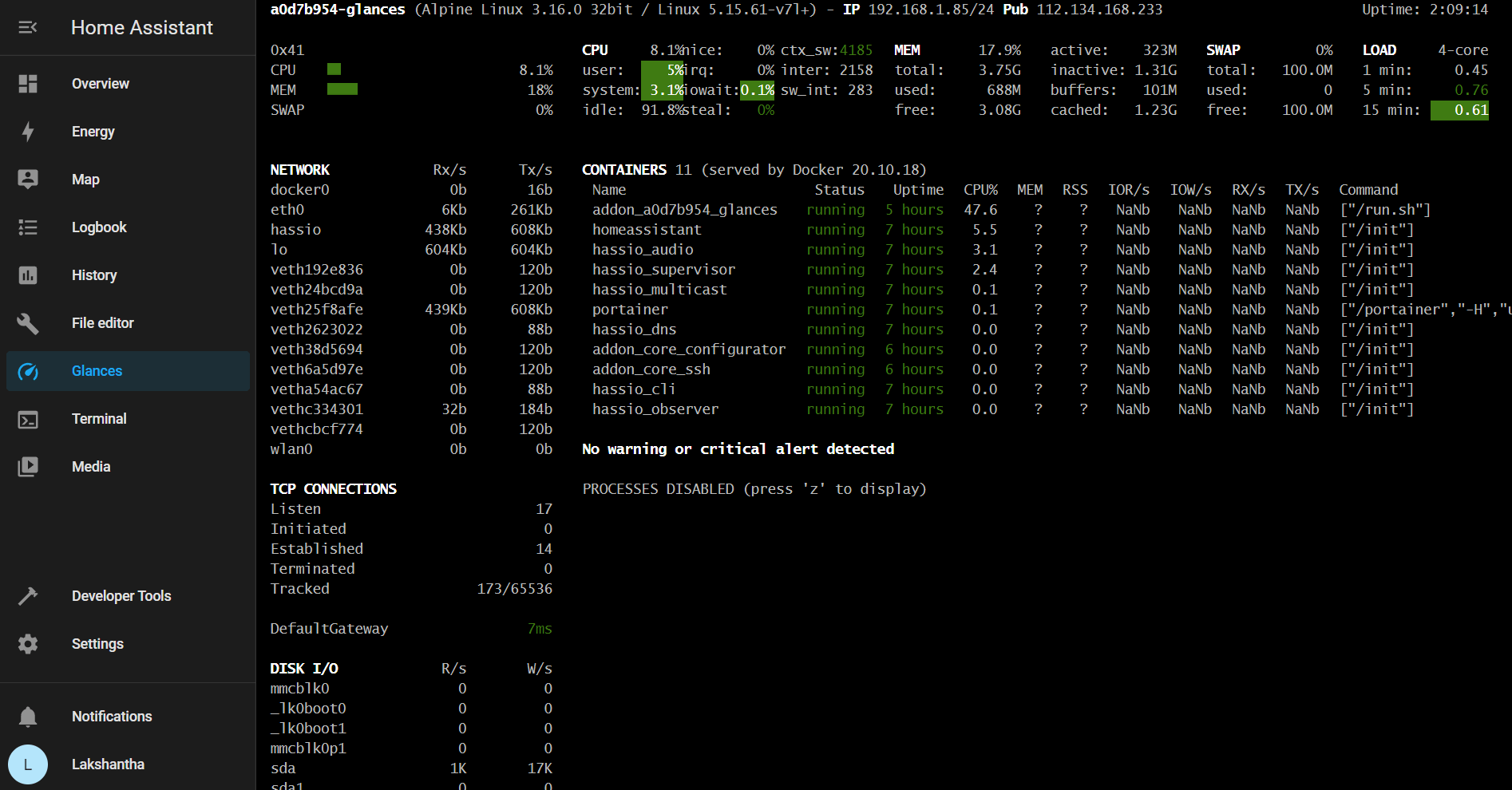Click the highlighted 15 min load value 0.61
This screenshot has height=790, width=1512.
click(x=1459, y=110)
